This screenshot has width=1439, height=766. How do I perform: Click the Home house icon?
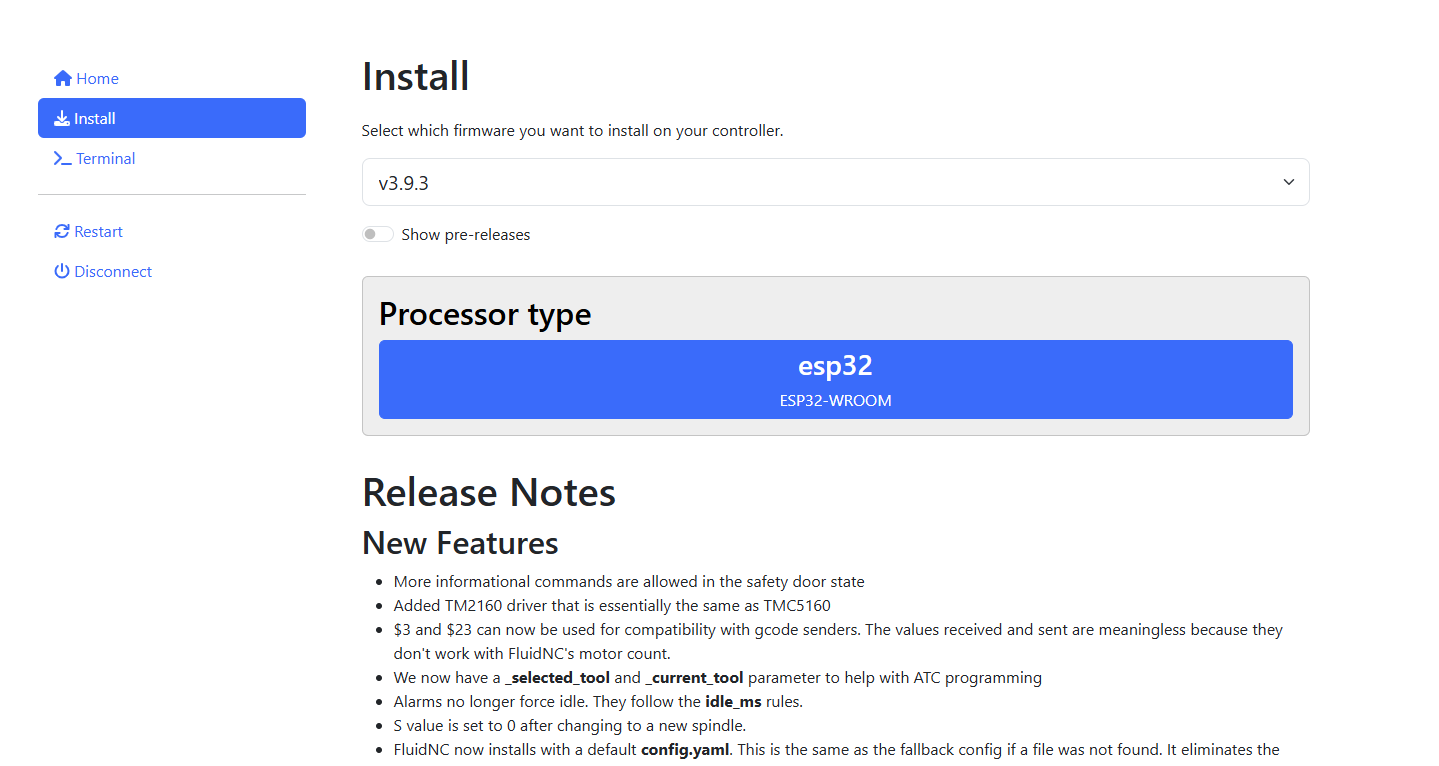click(63, 78)
